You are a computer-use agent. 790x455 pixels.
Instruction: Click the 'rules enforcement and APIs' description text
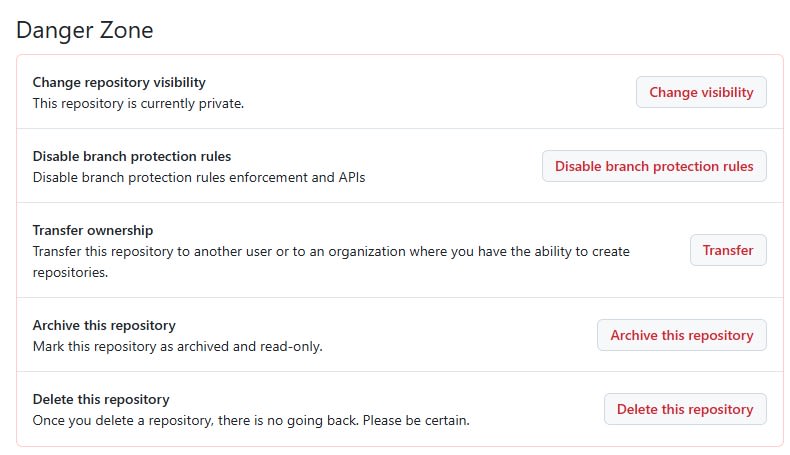click(x=280, y=177)
